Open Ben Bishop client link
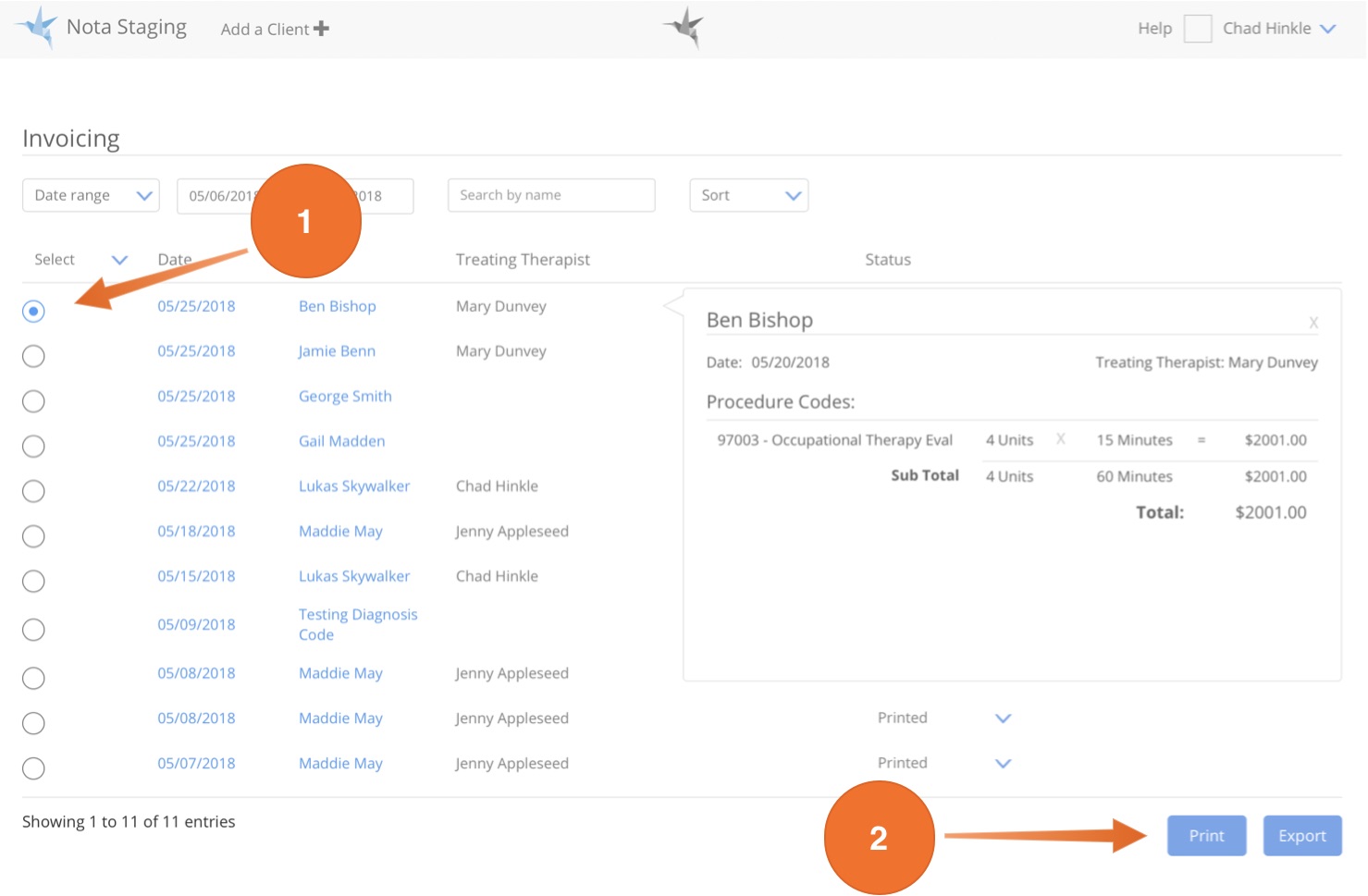Image resolution: width=1368 pixels, height=896 pixels. click(x=338, y=306)
